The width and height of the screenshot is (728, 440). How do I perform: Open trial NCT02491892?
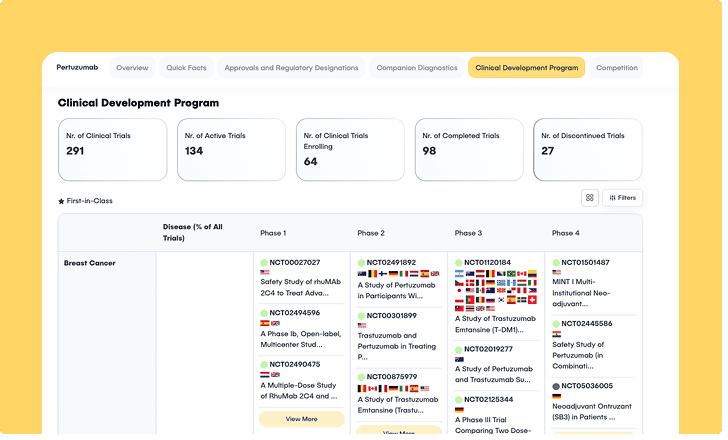pos(391,263)
